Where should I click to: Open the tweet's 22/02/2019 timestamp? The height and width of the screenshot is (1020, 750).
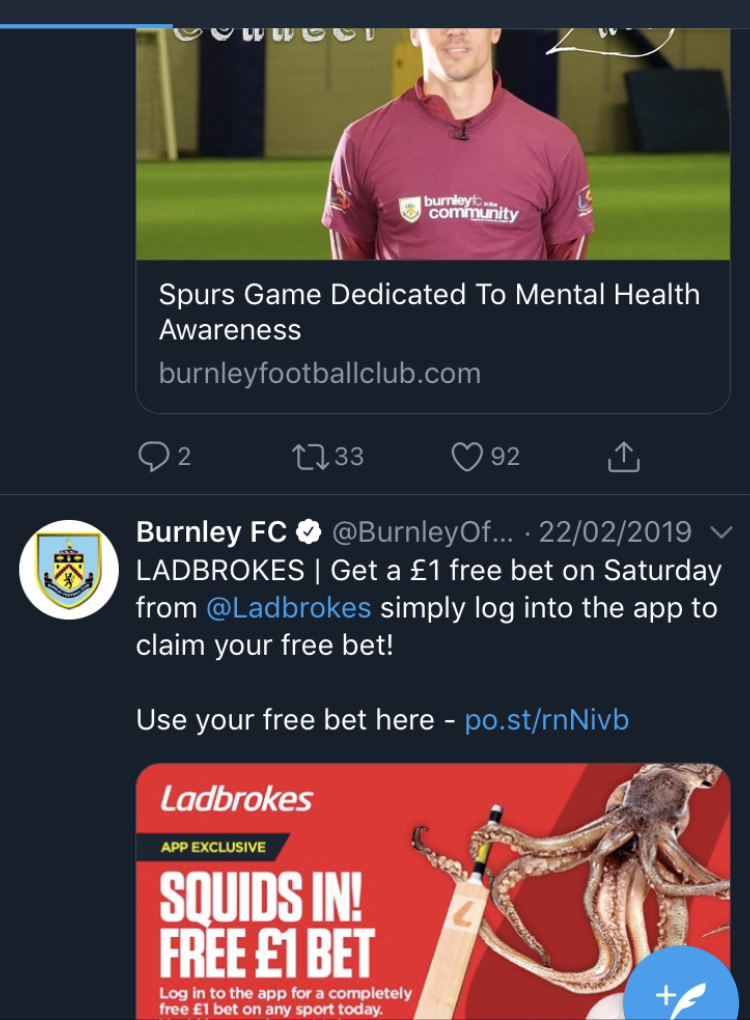[615, 532]
